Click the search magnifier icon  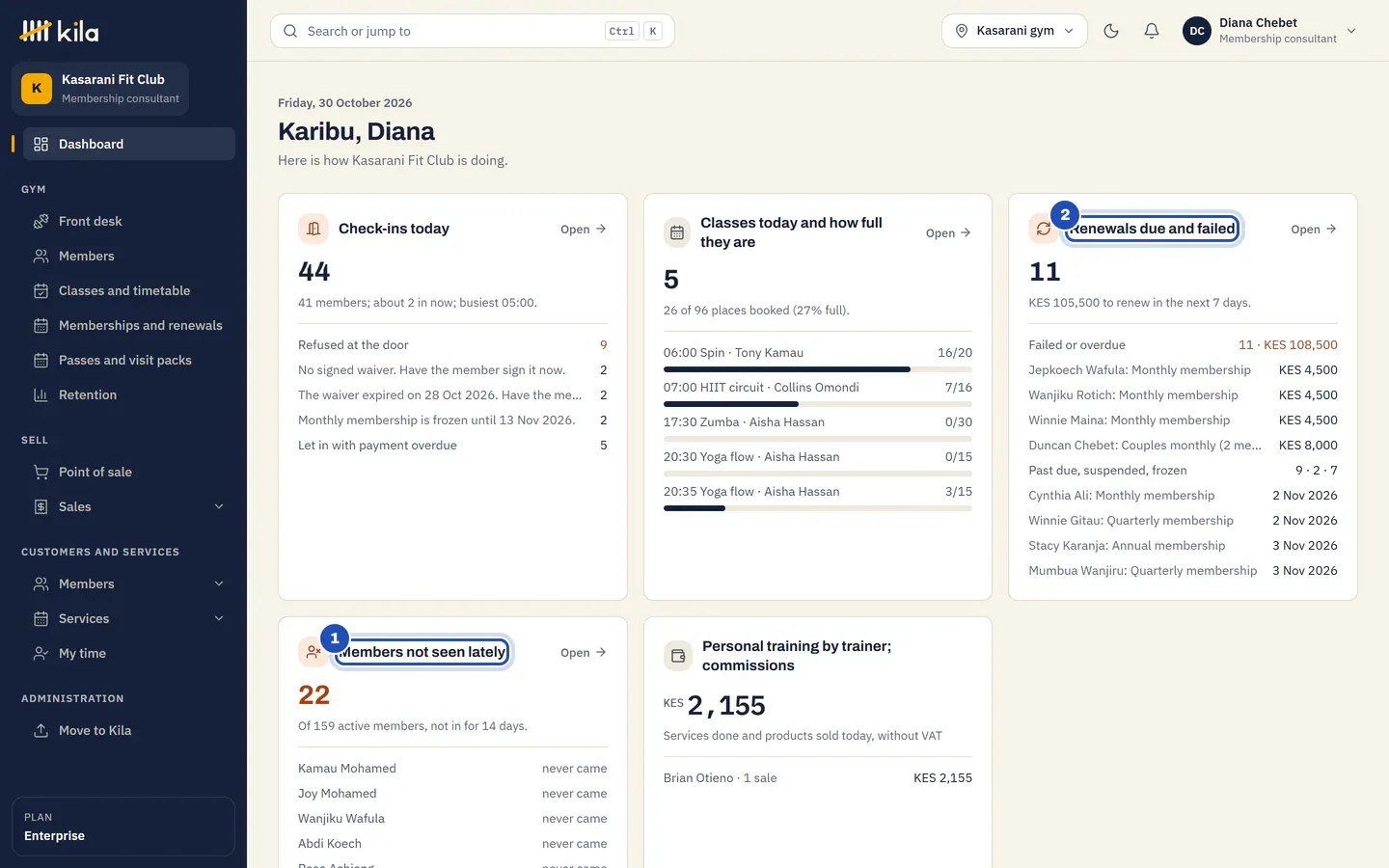coord(290,31)
